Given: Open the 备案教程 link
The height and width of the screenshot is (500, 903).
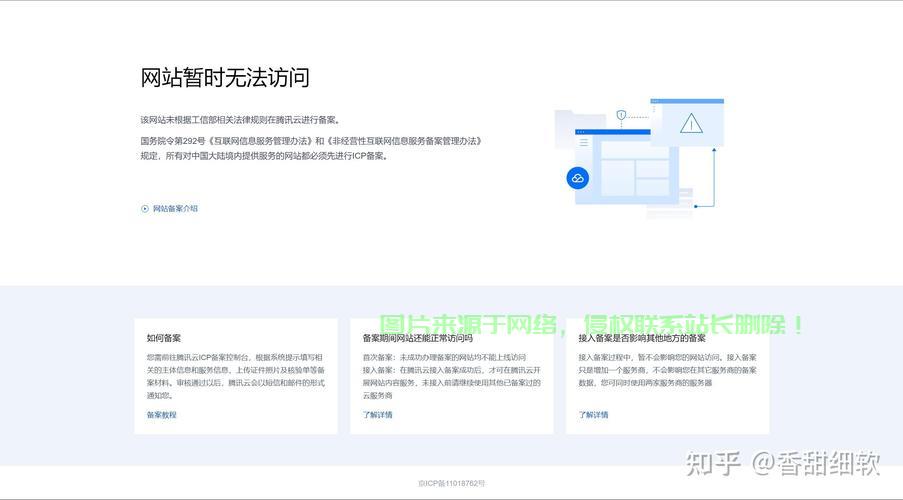Looking at the screenshot, I should [161, 415].
